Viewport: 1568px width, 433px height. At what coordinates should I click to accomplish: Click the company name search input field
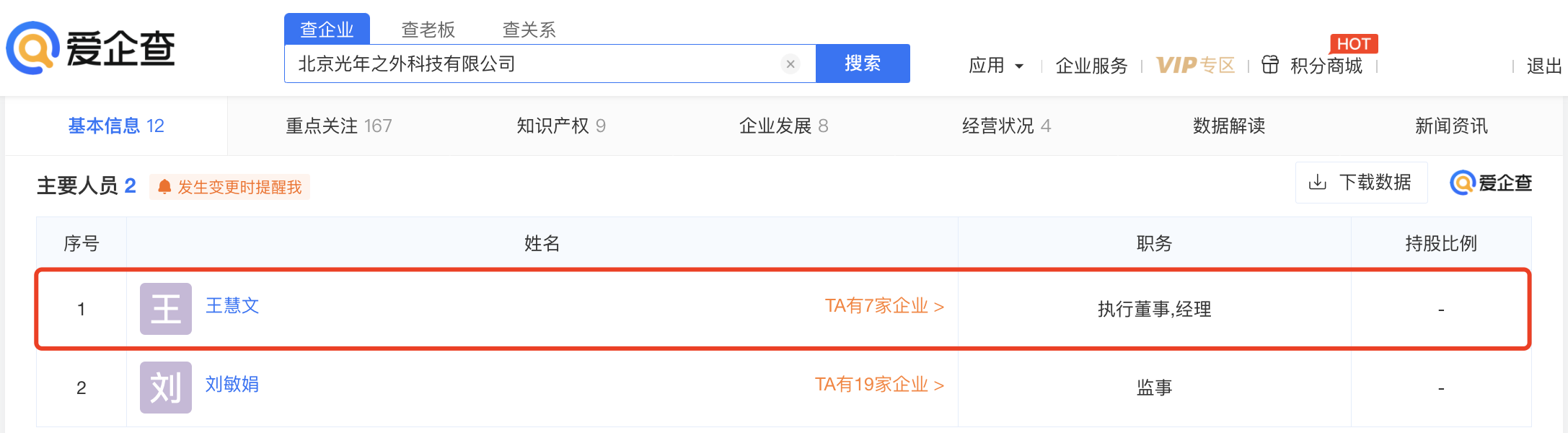[534, 64]
